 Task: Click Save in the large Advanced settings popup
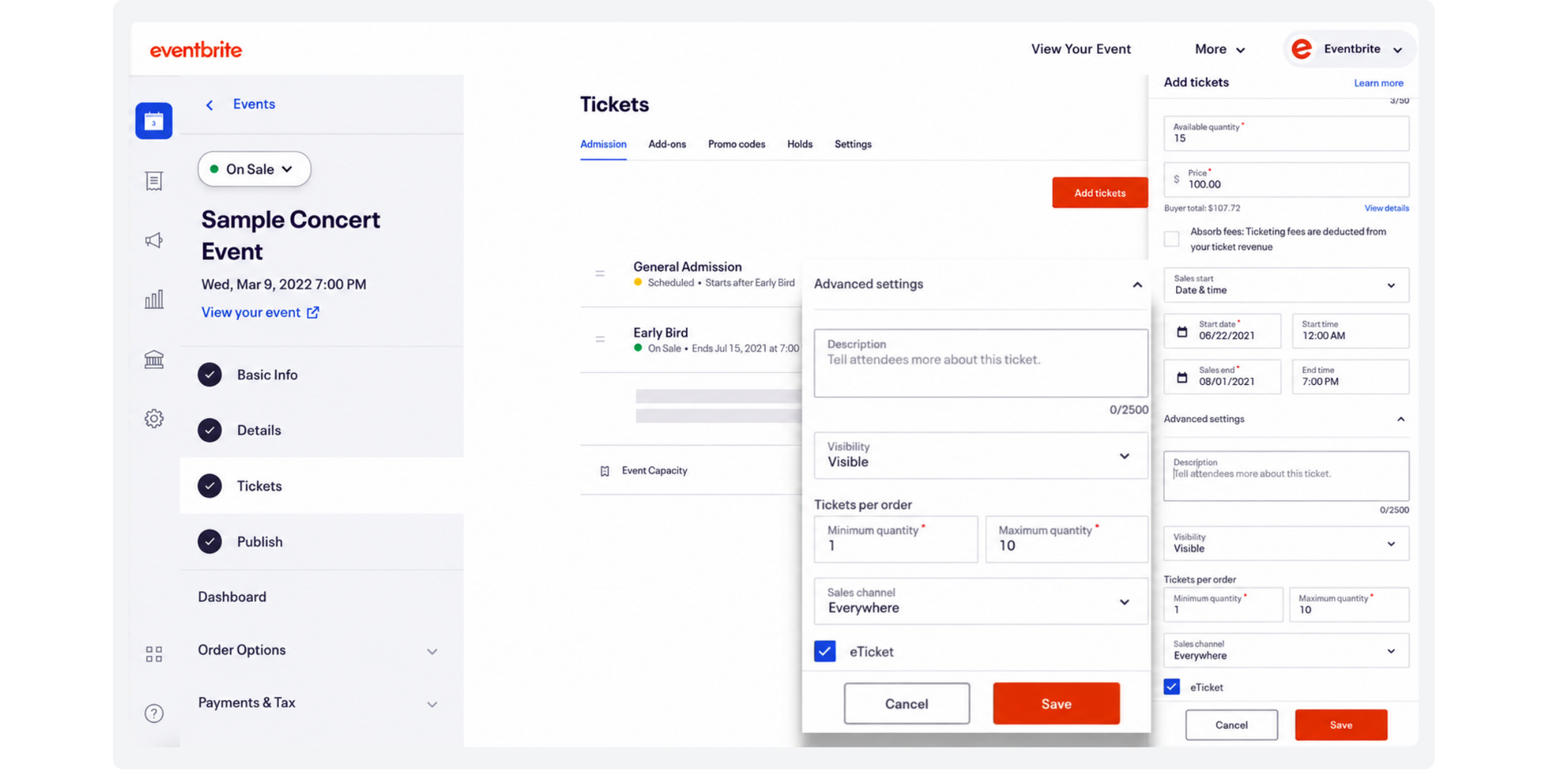[x=1056, y=703]
